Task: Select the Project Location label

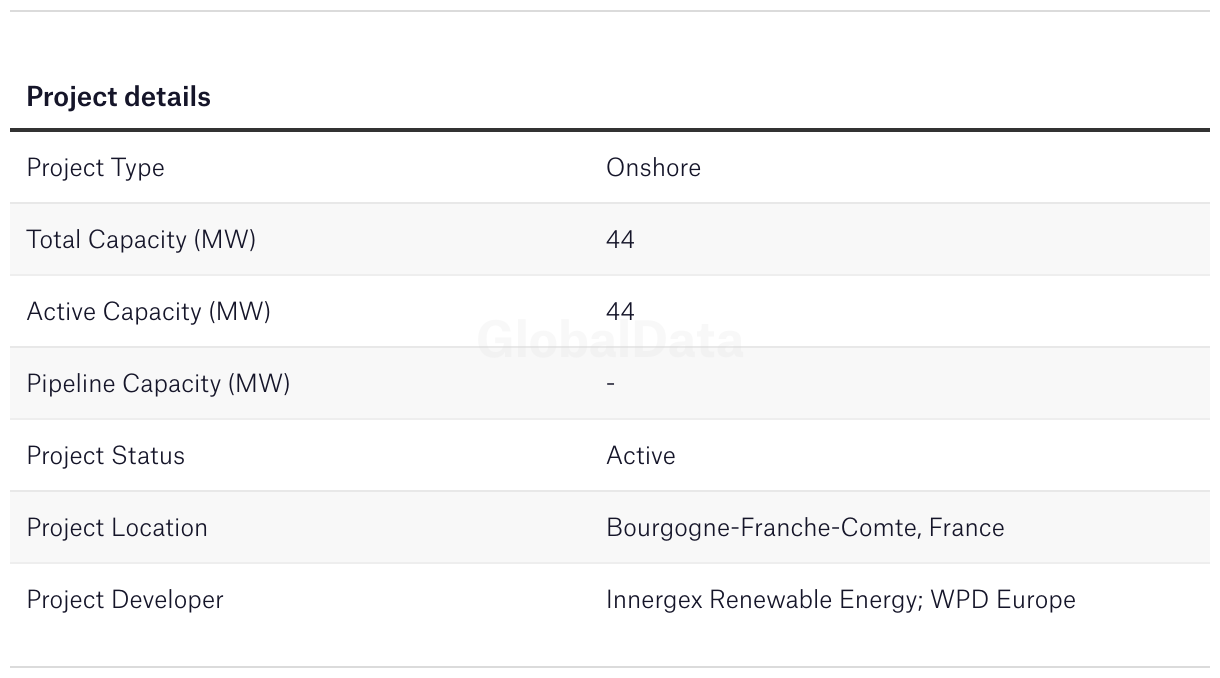Action: tap(117, 527)
